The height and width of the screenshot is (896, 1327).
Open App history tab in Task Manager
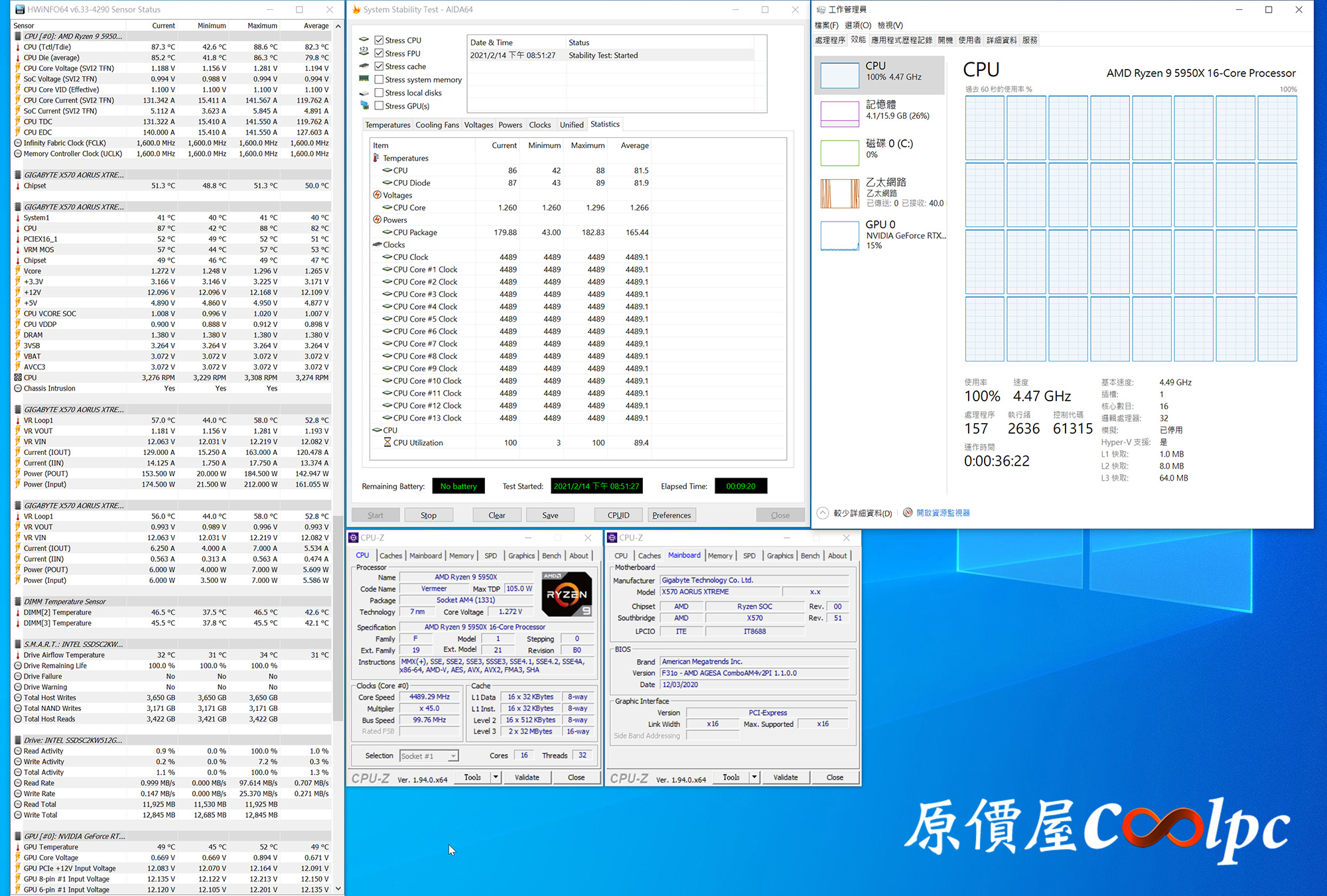902,40
